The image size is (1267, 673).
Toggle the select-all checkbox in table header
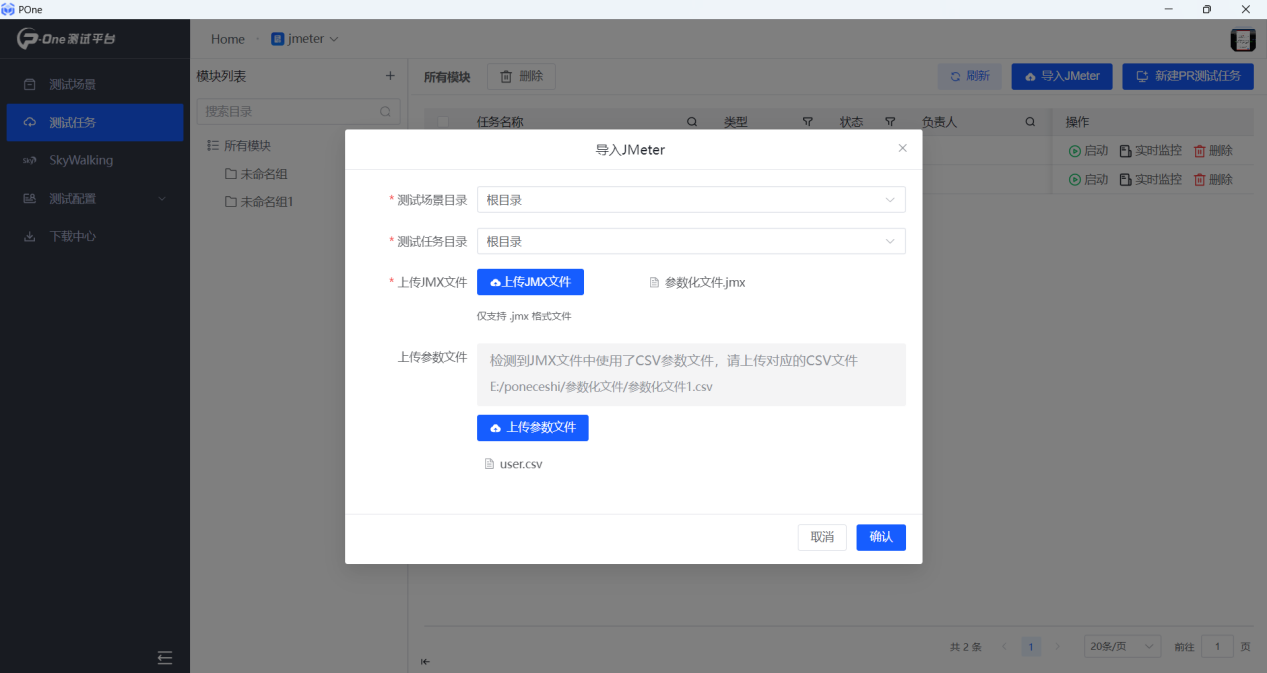point(443,122)
